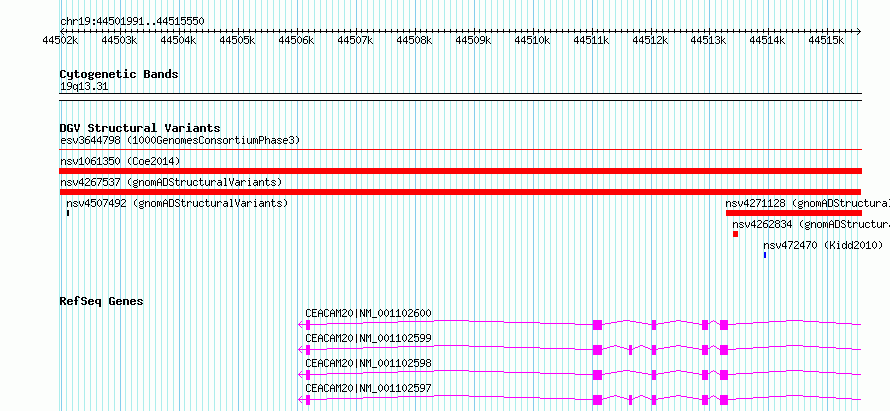Click the DGV Structural Variants track heading
Image resolution: width=890 pixels, height=411 pixels.
[x=140, y=128]
